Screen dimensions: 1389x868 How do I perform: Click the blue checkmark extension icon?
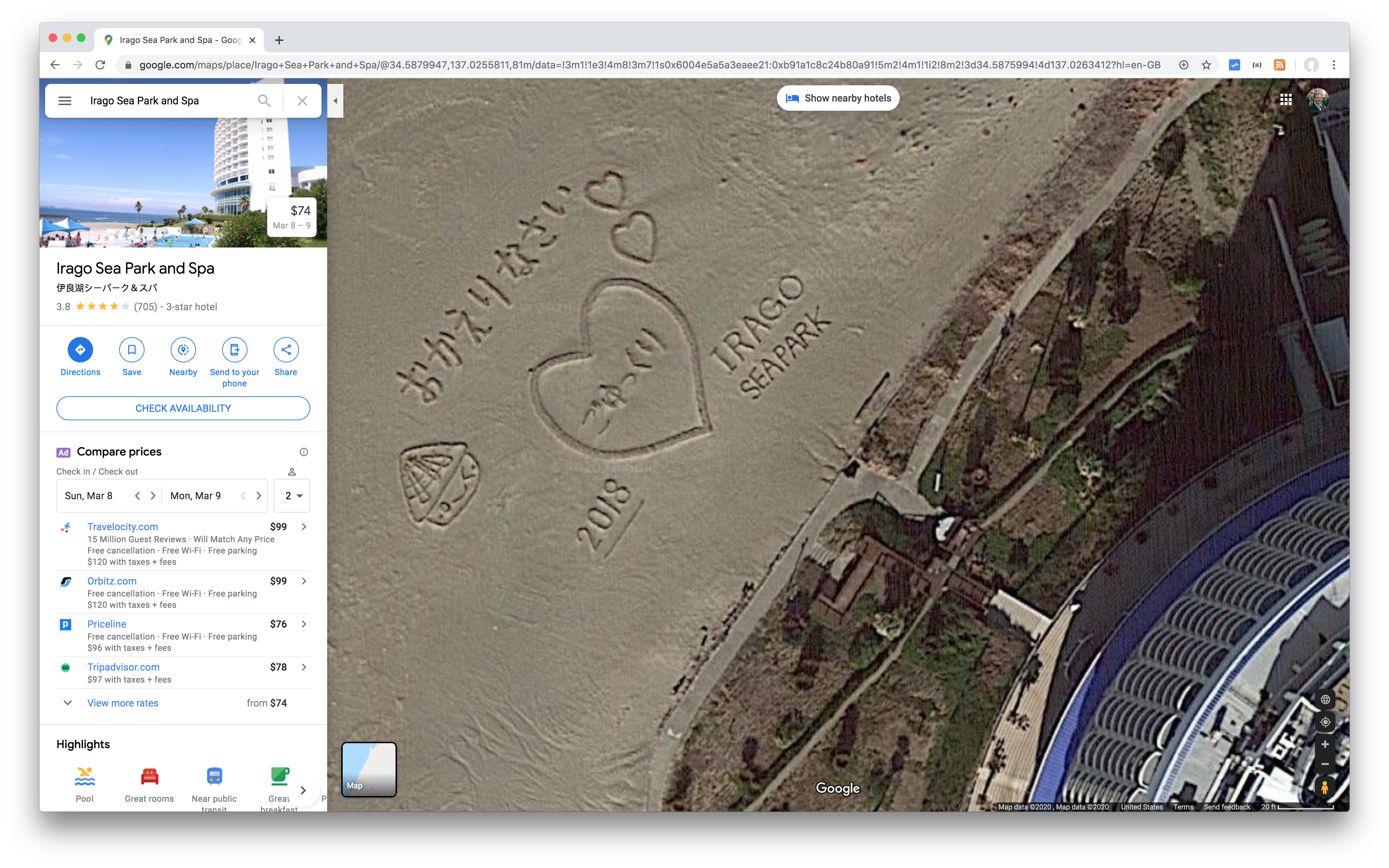[x=1234, y=65]
